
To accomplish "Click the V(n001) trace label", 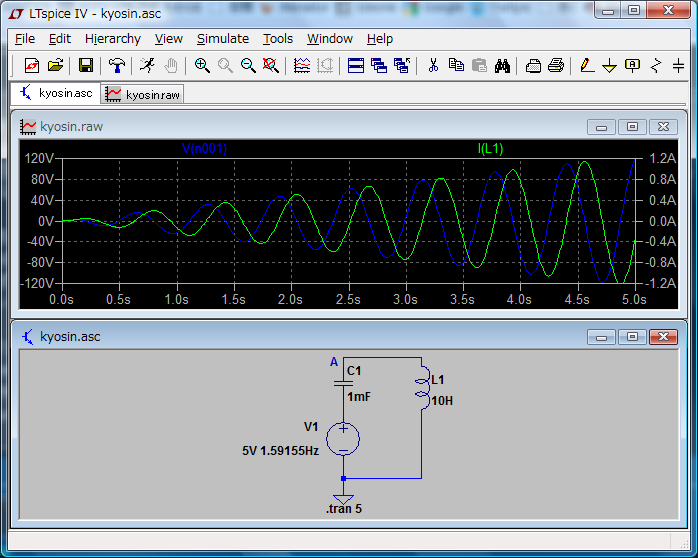I will coord(204,149).
